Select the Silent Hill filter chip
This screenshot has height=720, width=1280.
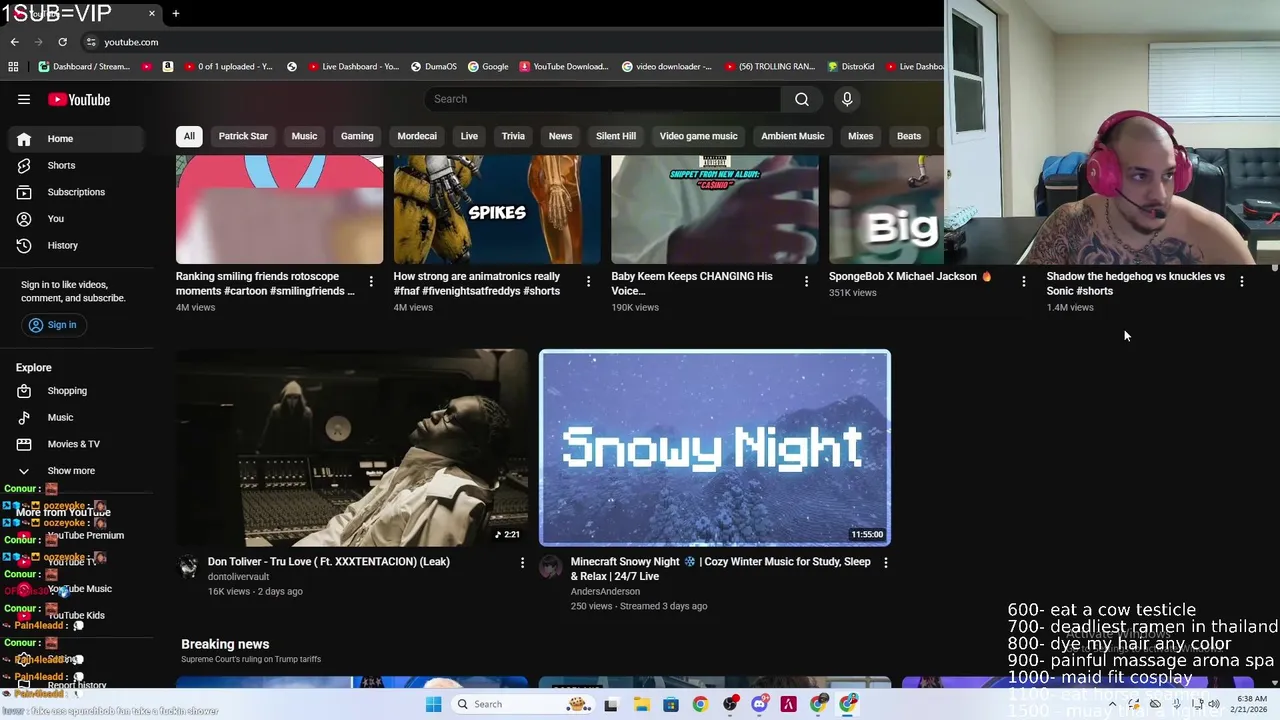[616, 136]
